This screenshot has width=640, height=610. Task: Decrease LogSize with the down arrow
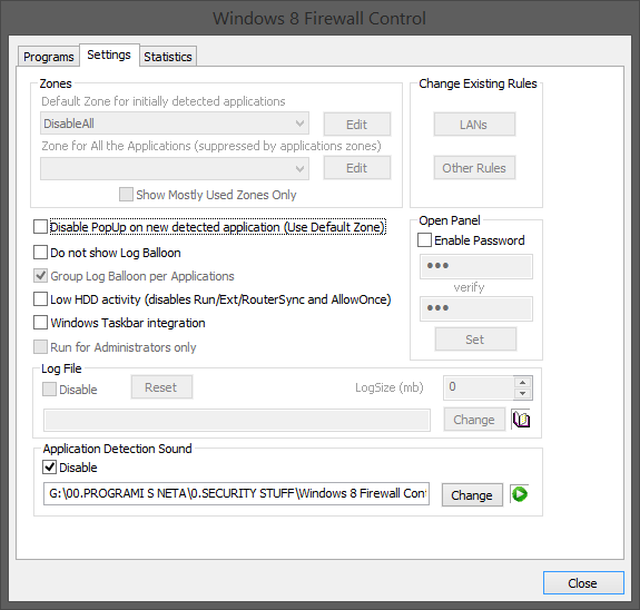pyautogui.click(x=522, y=393)
